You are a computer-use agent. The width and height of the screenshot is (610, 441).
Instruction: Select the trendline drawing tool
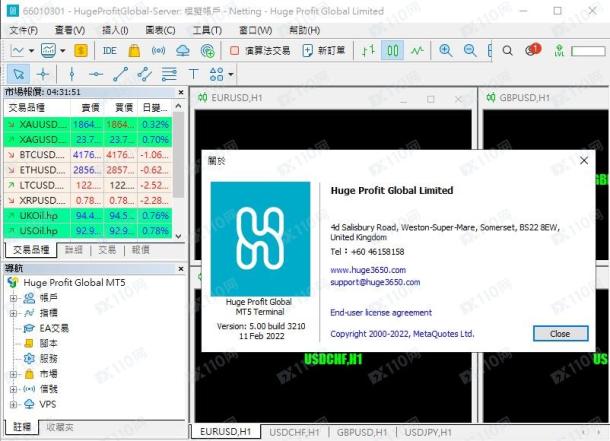point(120,74)
